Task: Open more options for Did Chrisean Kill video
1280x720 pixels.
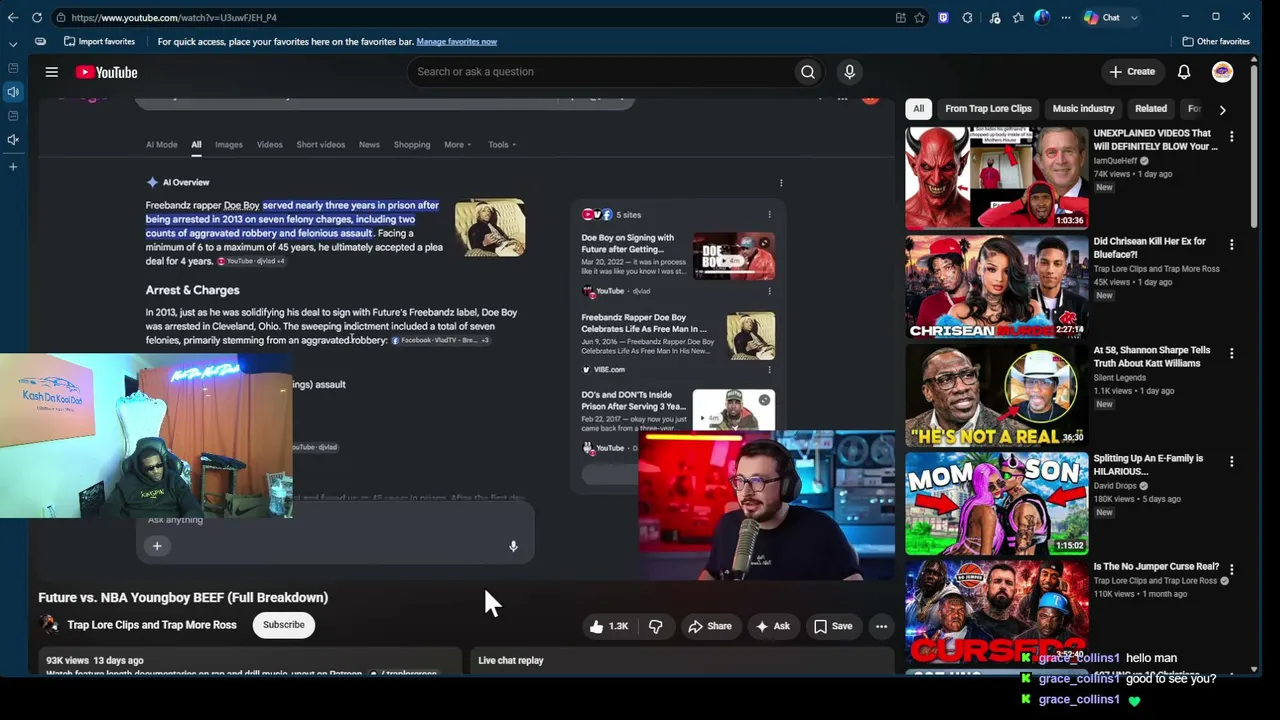Action: tap(1231, 244)
